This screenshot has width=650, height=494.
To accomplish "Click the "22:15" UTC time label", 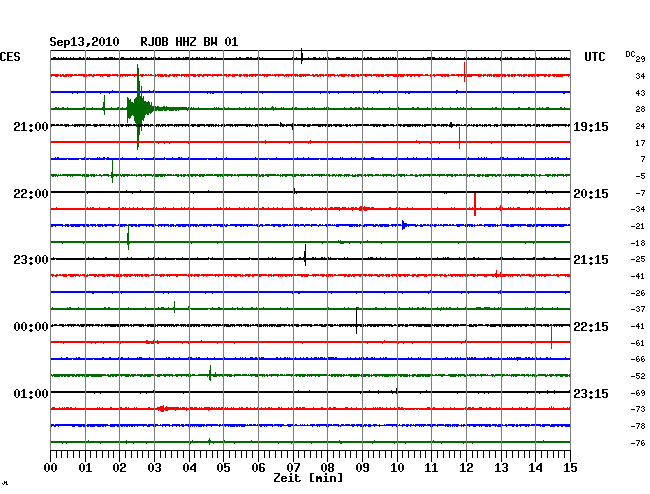I will point(591,327).
